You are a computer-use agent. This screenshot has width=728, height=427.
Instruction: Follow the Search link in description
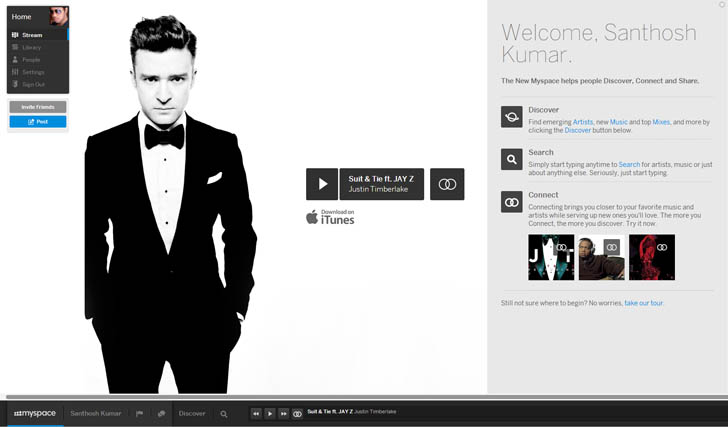coord(629,164)
